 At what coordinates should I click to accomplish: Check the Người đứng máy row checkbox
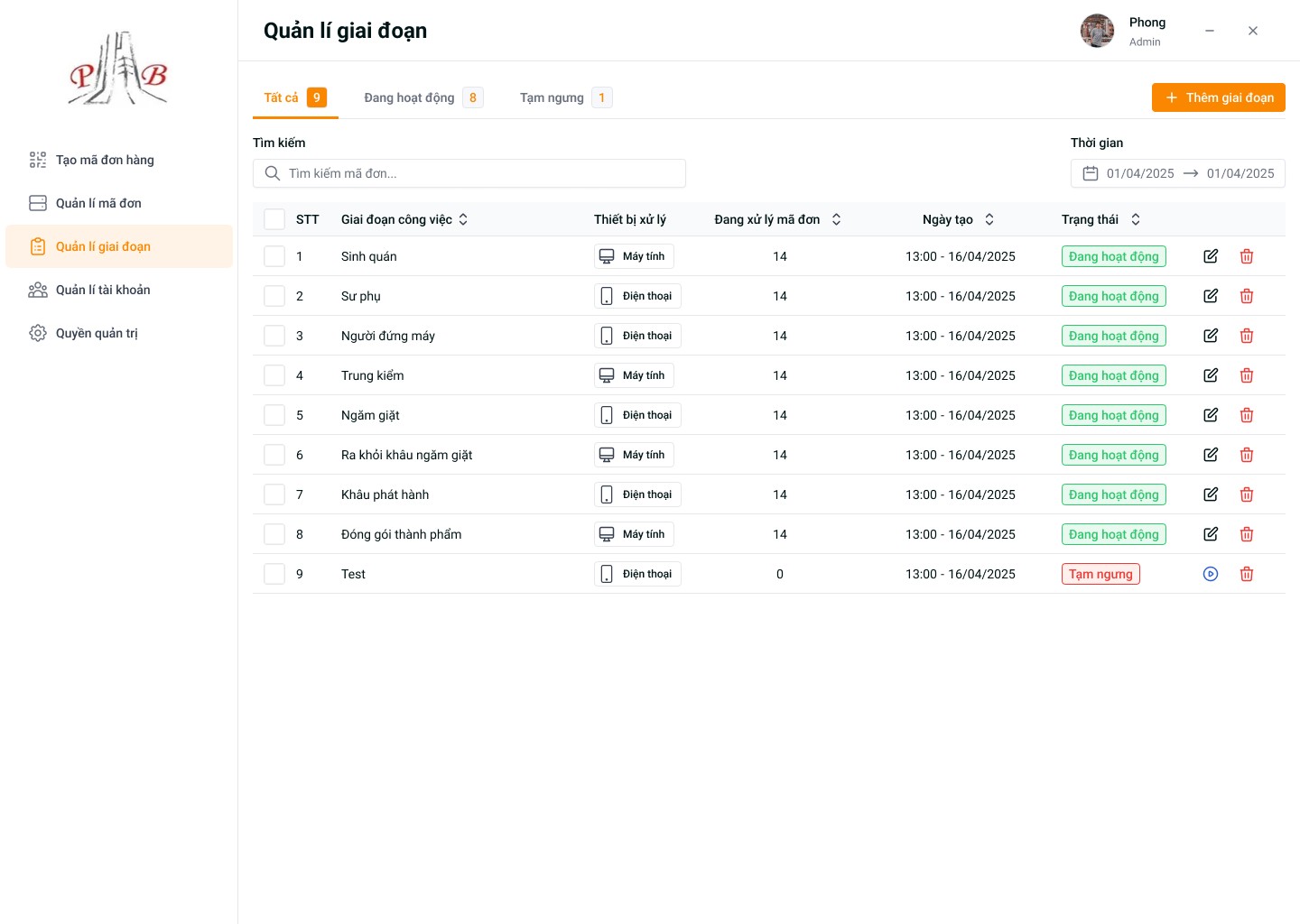tap(274, 336)
